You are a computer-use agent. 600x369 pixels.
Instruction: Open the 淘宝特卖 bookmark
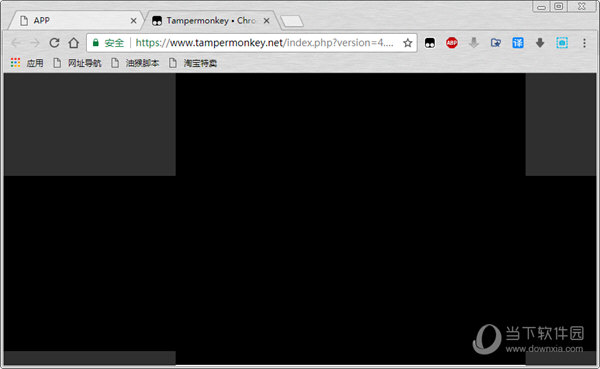193,63
